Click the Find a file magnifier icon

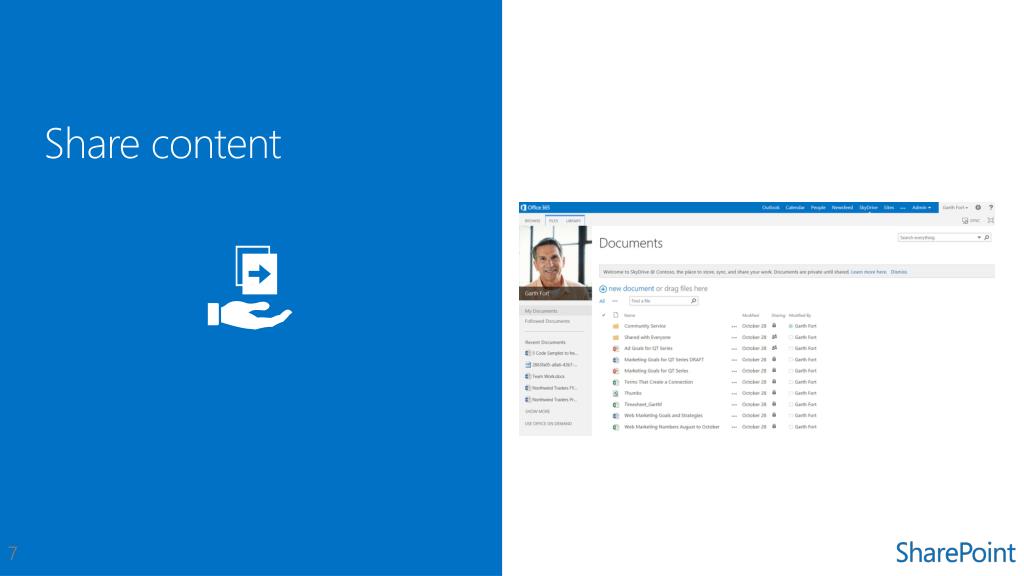(x=694, y=301)
